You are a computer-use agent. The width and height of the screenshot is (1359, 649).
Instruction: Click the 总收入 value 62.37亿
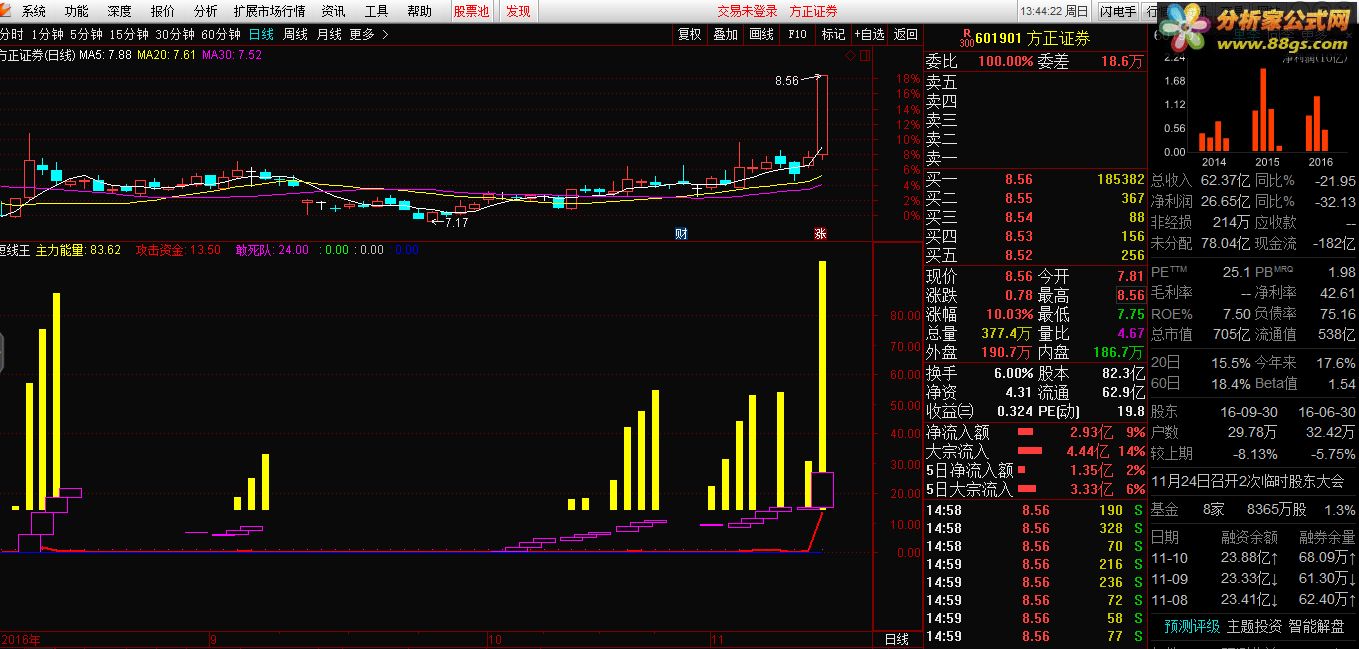(1226, 180)
